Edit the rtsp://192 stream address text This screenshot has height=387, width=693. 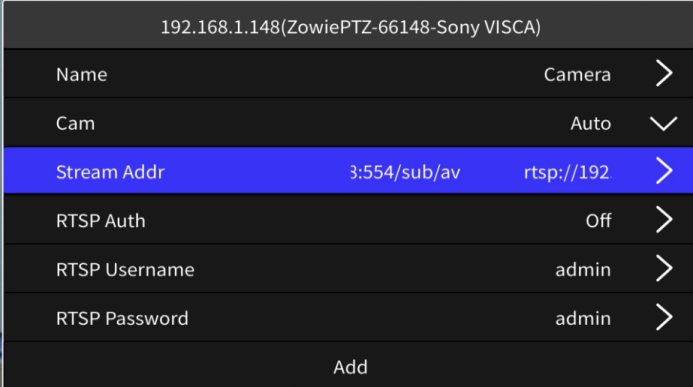point(567,172)
